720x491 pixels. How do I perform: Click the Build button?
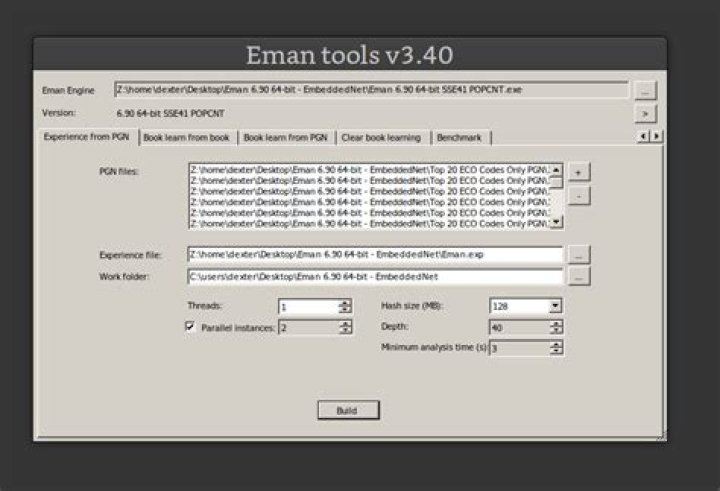(x=348, y=410)
